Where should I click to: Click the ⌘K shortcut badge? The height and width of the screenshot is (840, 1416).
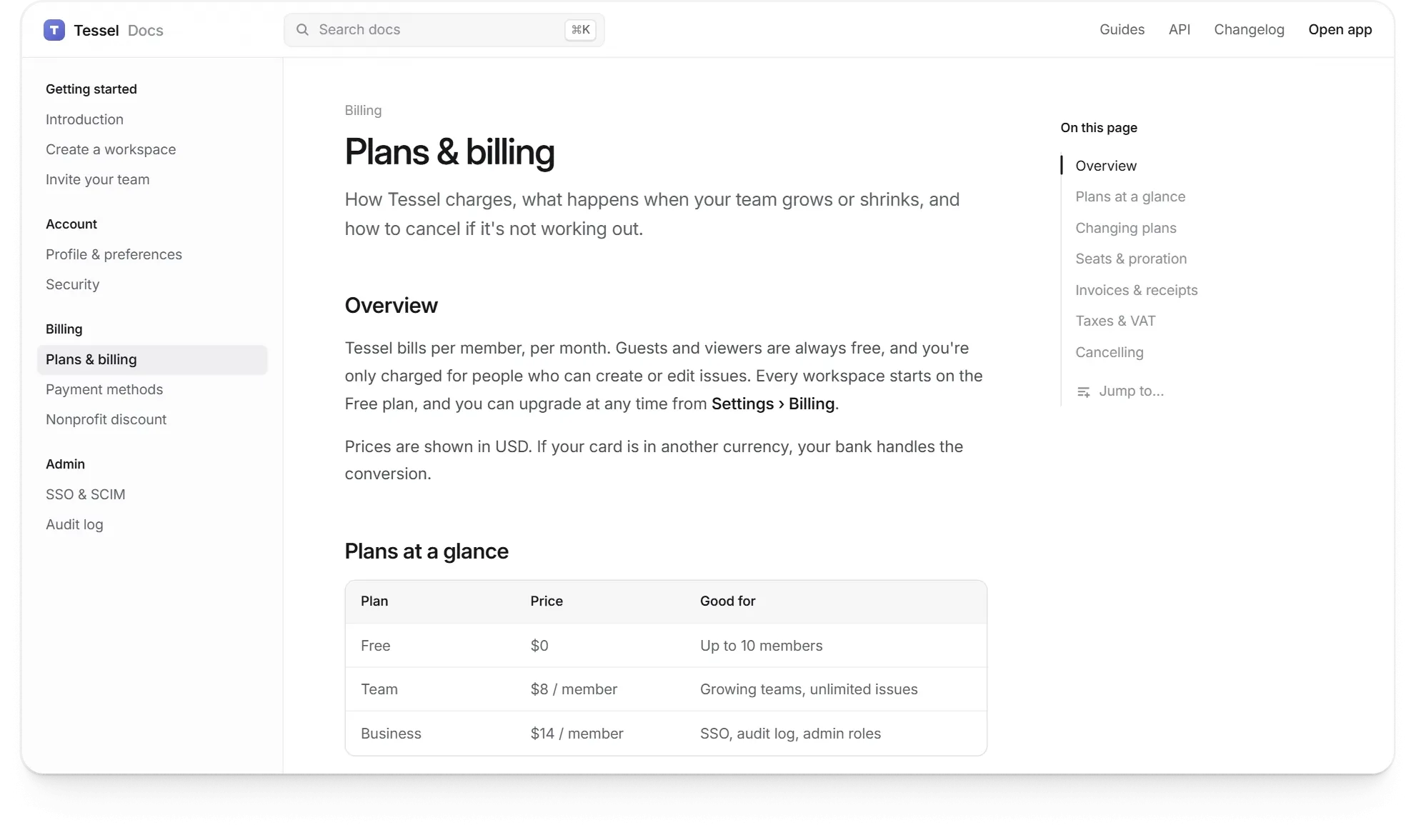click(580, 30)
